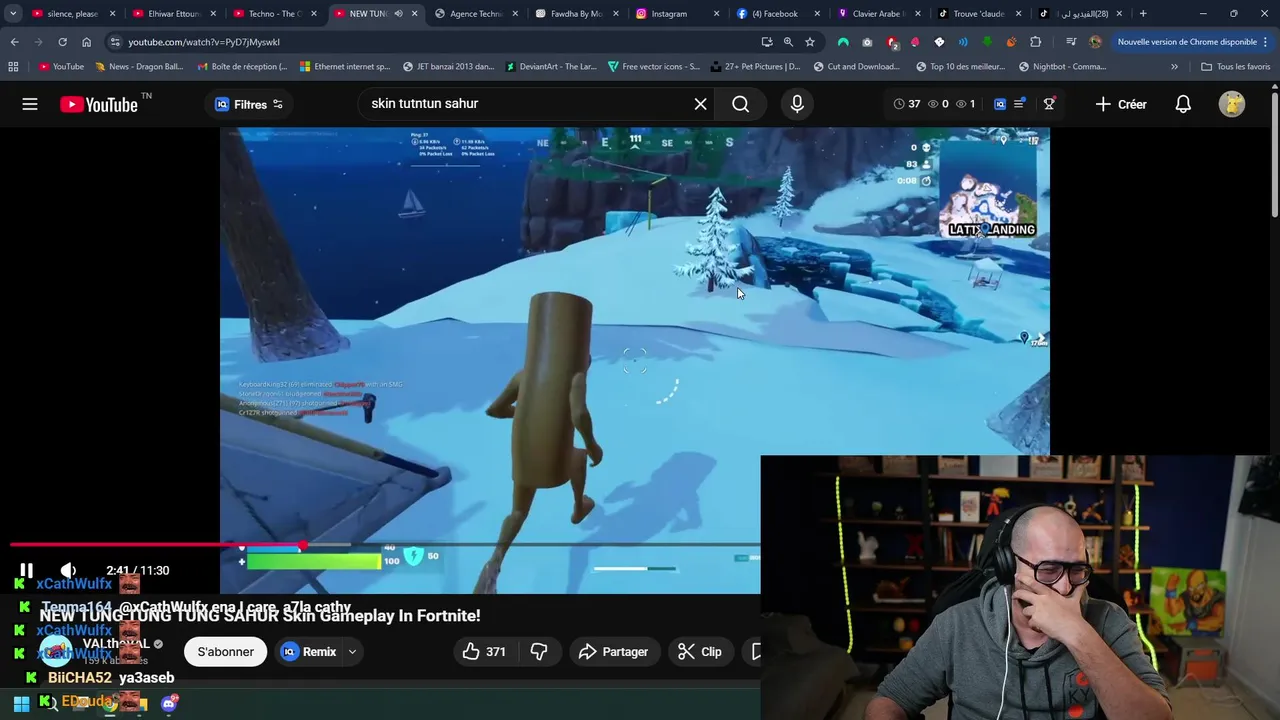
Task: Open the Pikachu account avatar menu
Action: 1232,104
